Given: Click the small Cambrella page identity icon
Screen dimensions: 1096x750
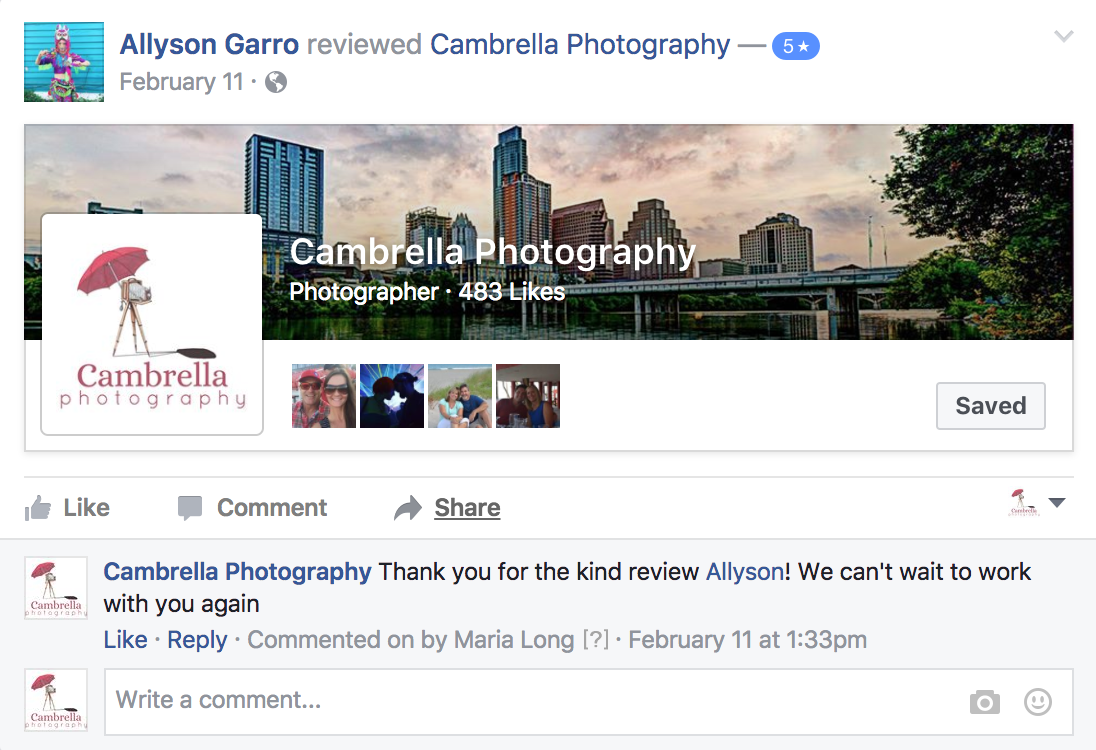Looking at the screenshot, I should pos(1024,503).
